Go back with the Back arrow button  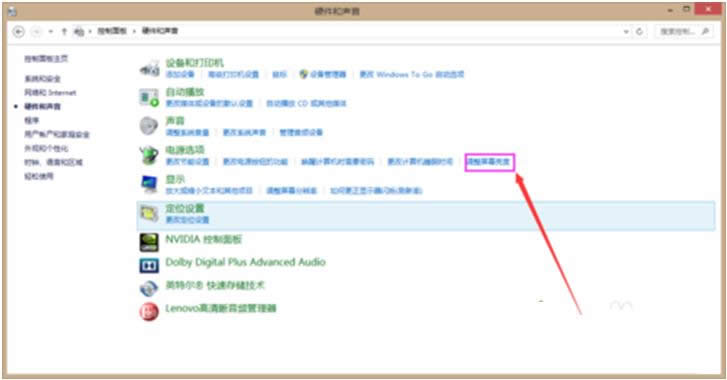[19, 32]
